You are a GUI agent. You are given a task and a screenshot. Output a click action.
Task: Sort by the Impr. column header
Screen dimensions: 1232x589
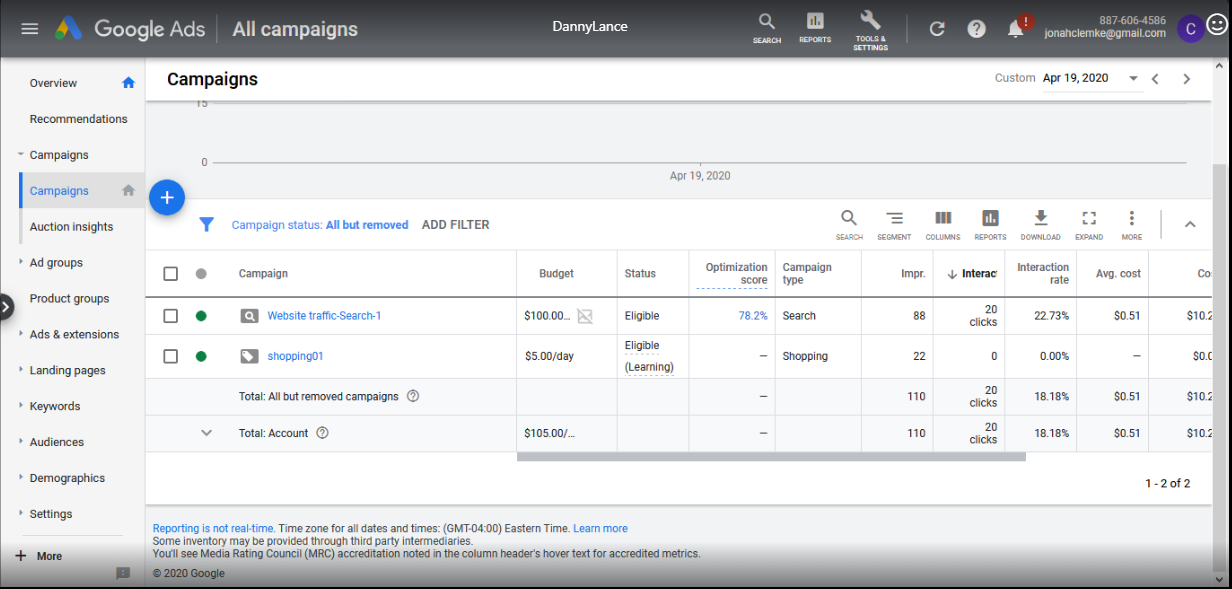(x=913, y=274)
